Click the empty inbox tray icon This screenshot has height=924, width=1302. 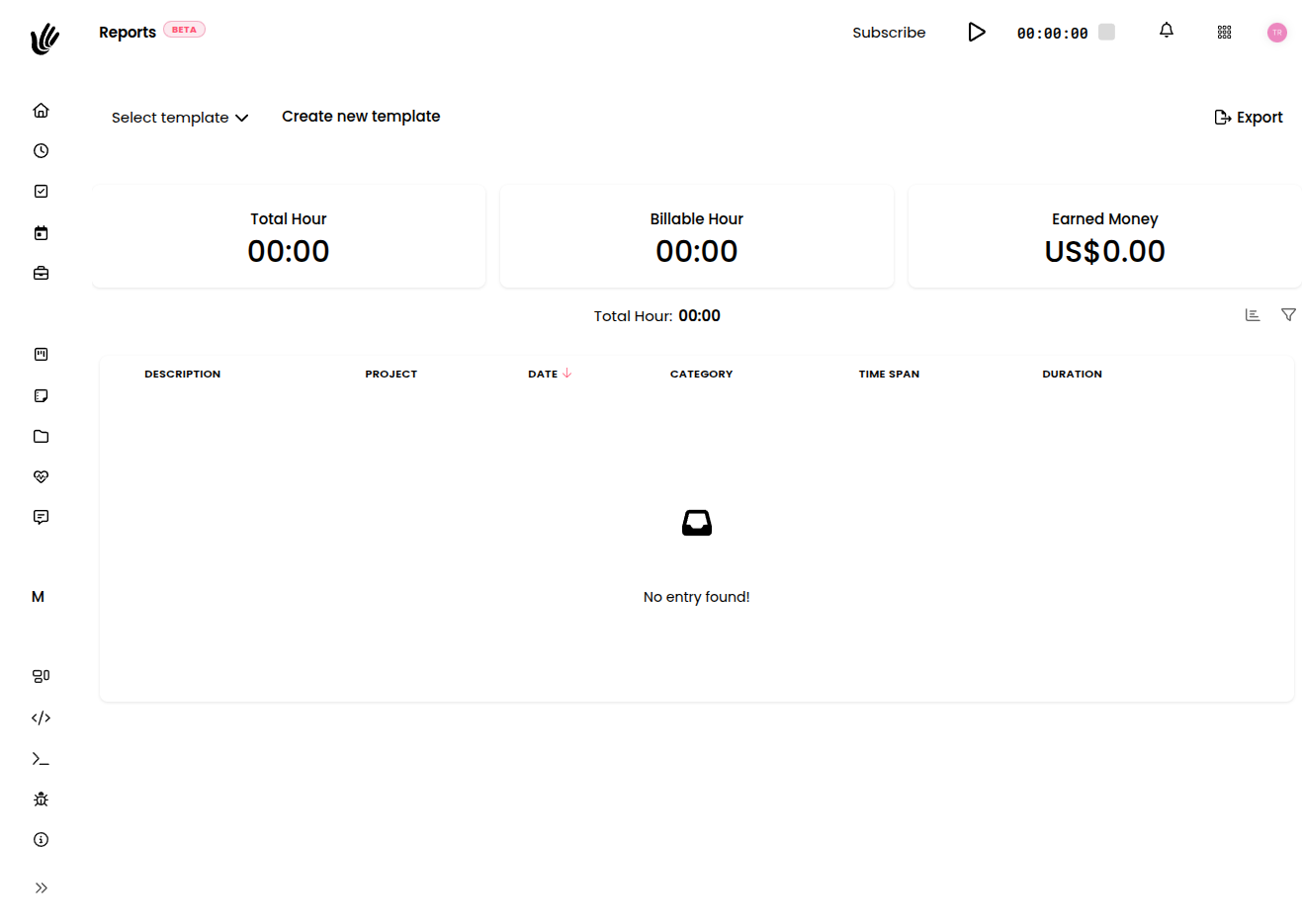point(697,523)
